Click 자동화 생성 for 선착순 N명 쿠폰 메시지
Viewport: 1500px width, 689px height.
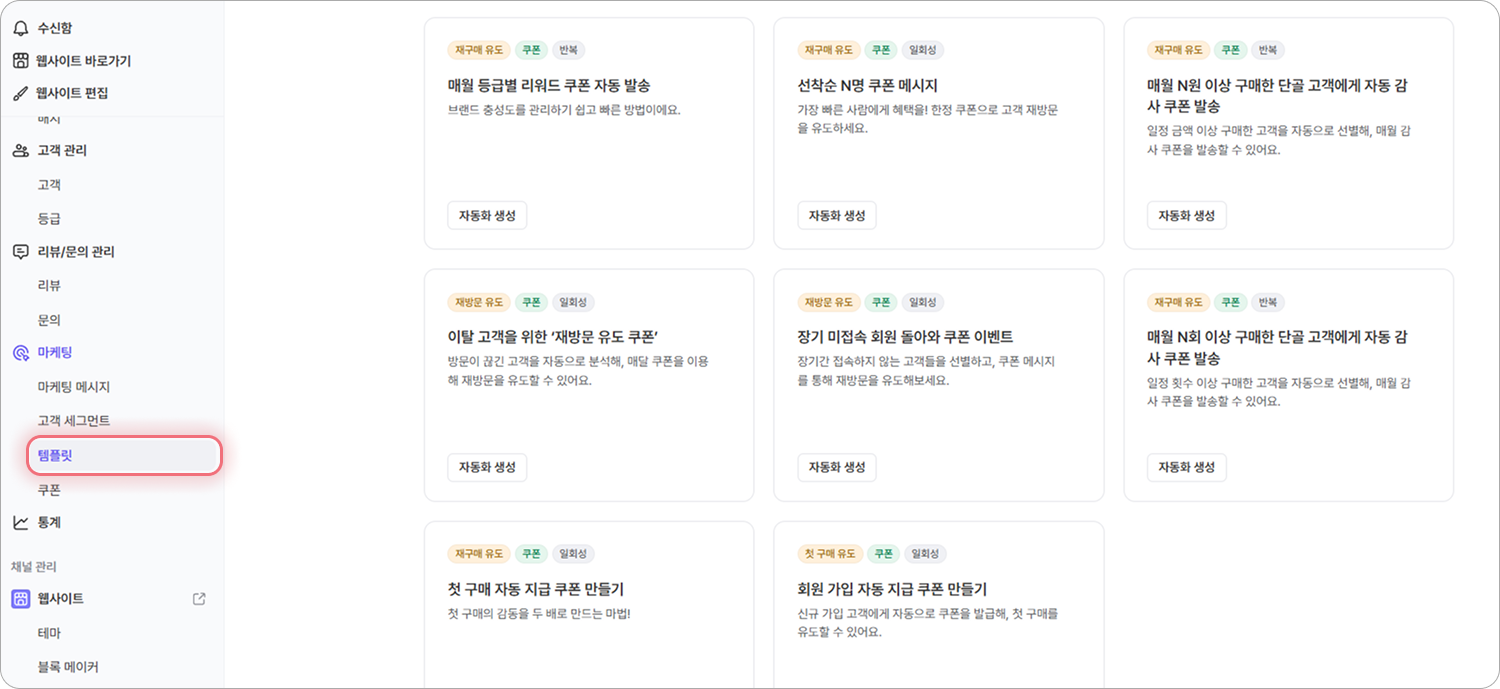pos(837,215)
